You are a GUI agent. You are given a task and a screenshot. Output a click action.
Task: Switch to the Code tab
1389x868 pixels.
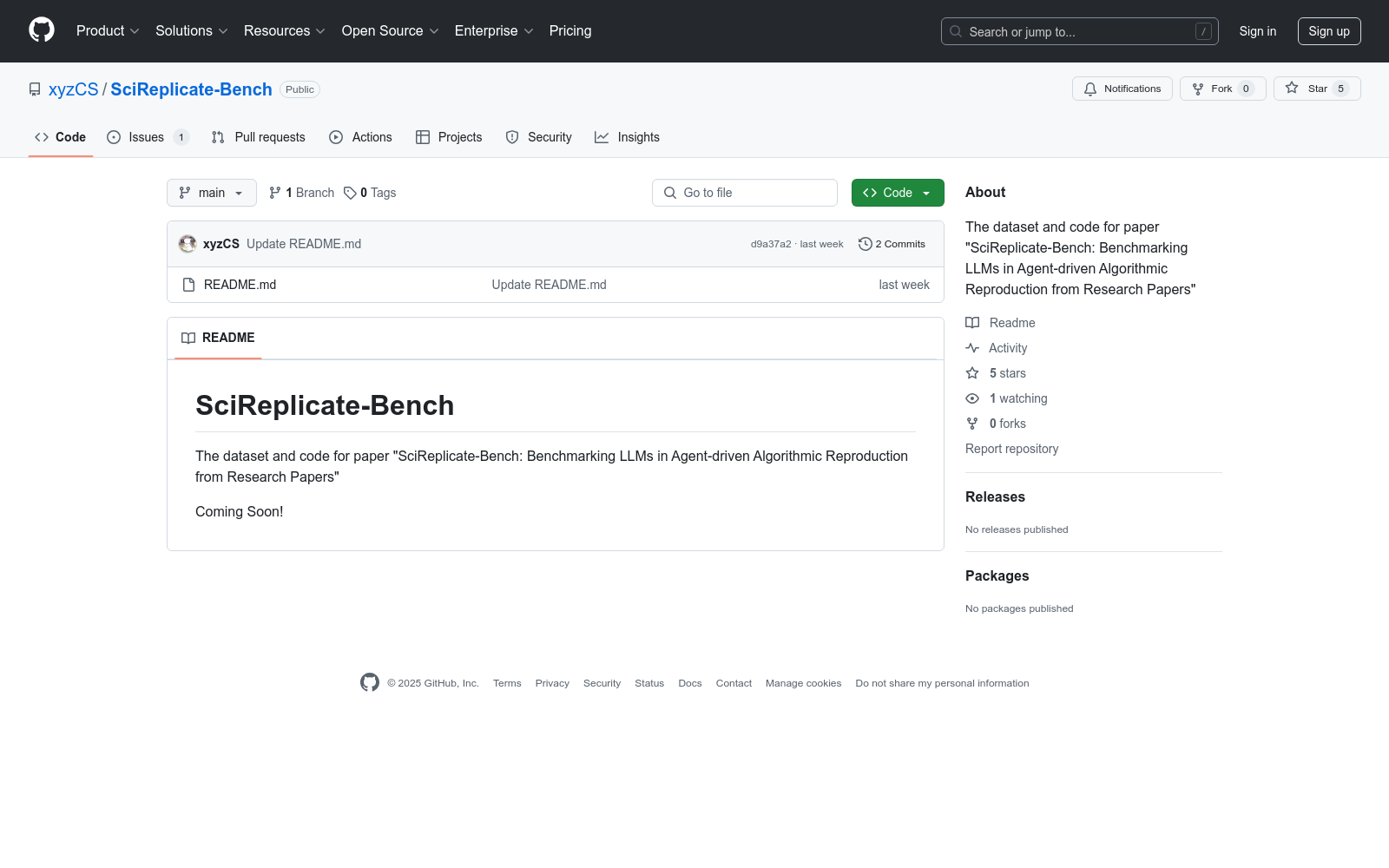(60, 137)
